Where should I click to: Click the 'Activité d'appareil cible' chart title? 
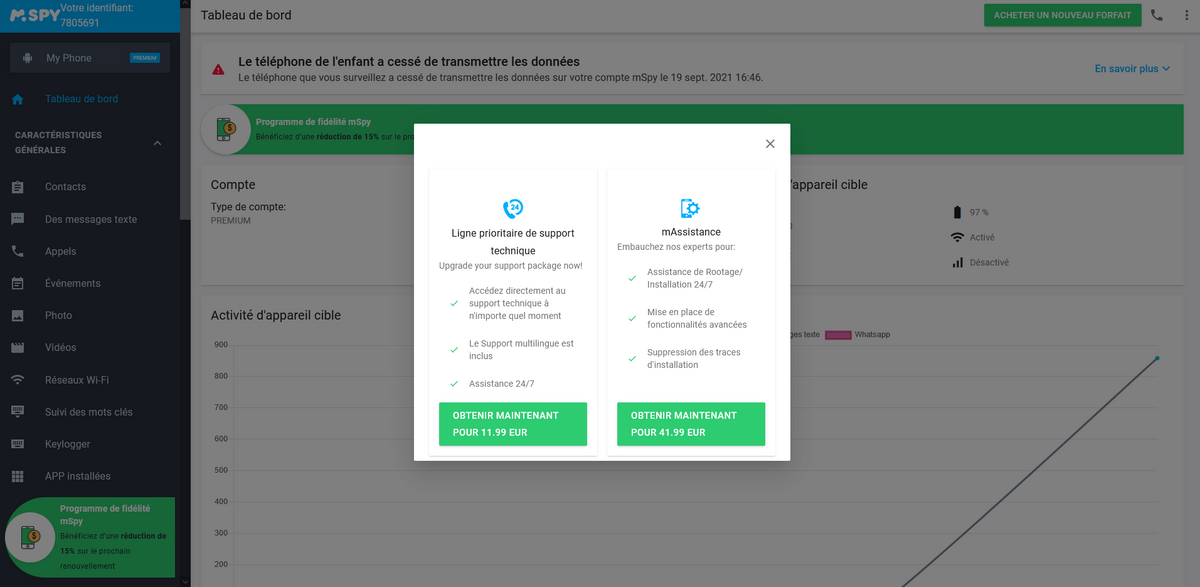point(276,315)
